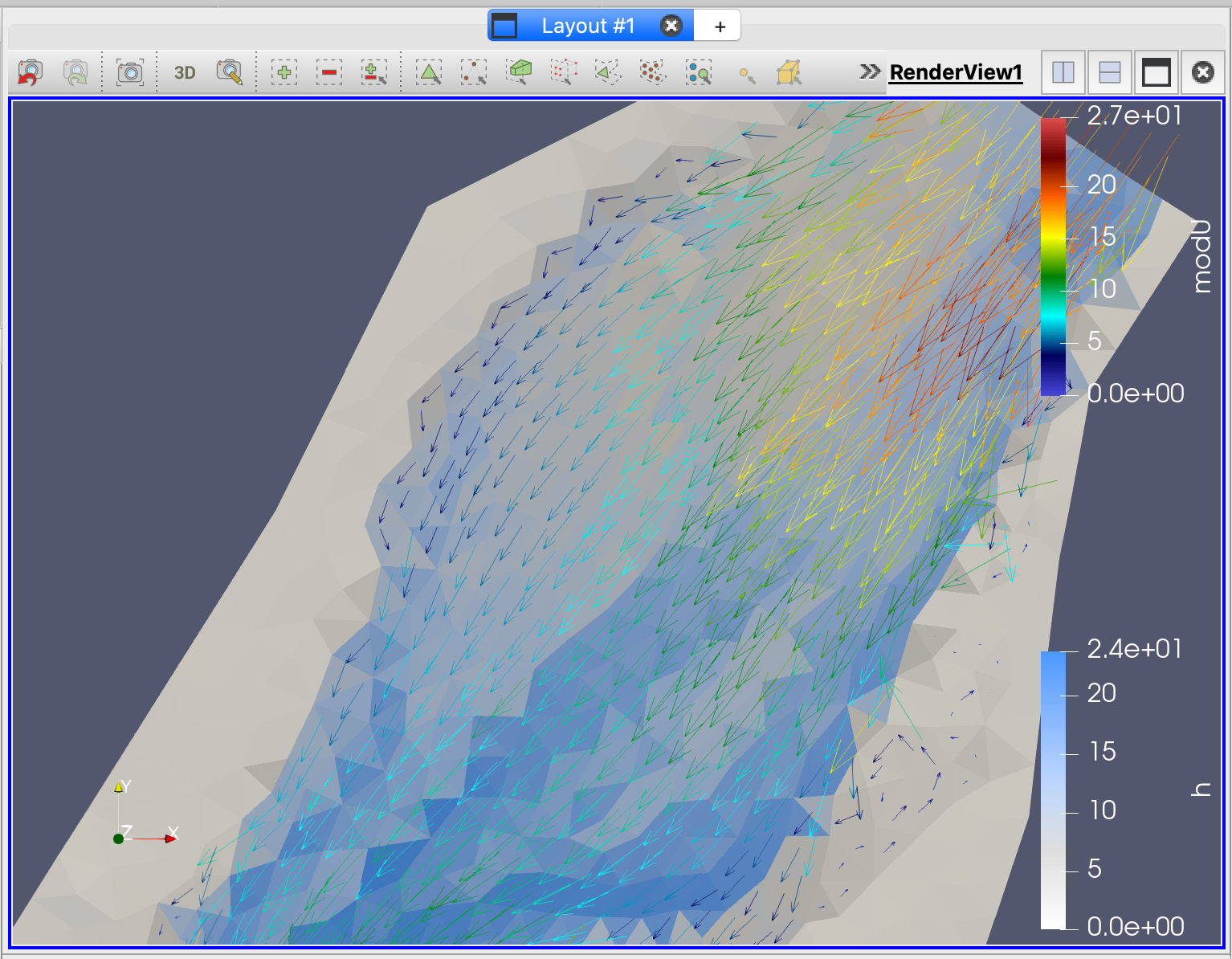Select points on surface tool
1232x959 pixels.
pos(474,72)
